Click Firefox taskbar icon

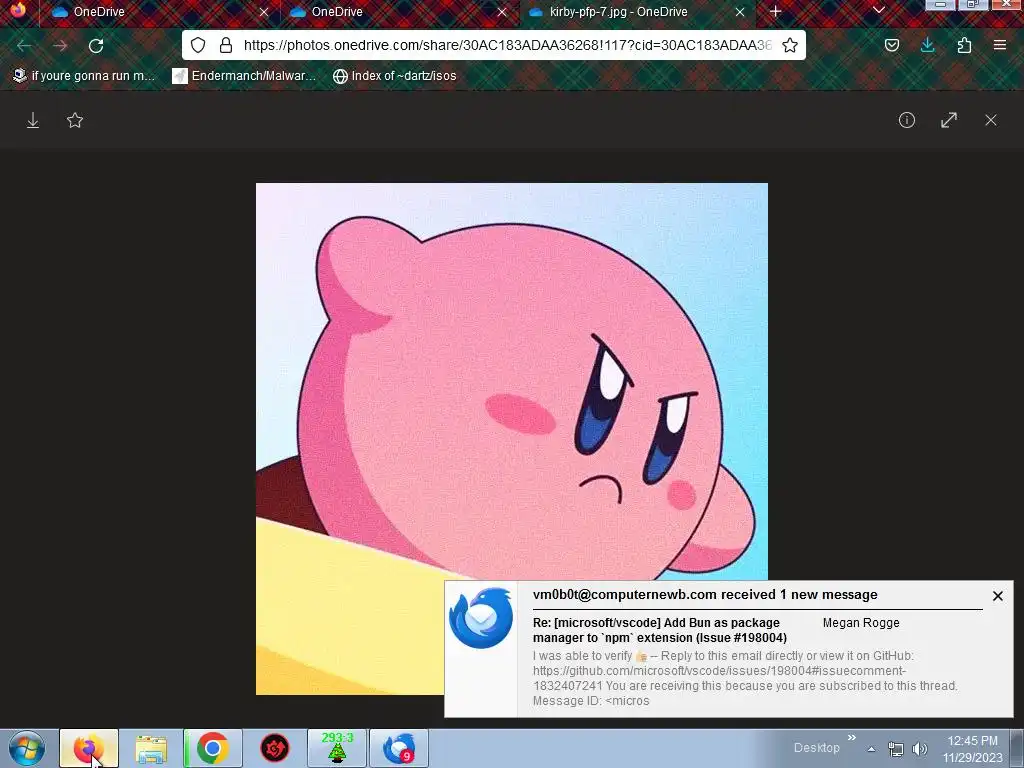click(x=89, y=748)
